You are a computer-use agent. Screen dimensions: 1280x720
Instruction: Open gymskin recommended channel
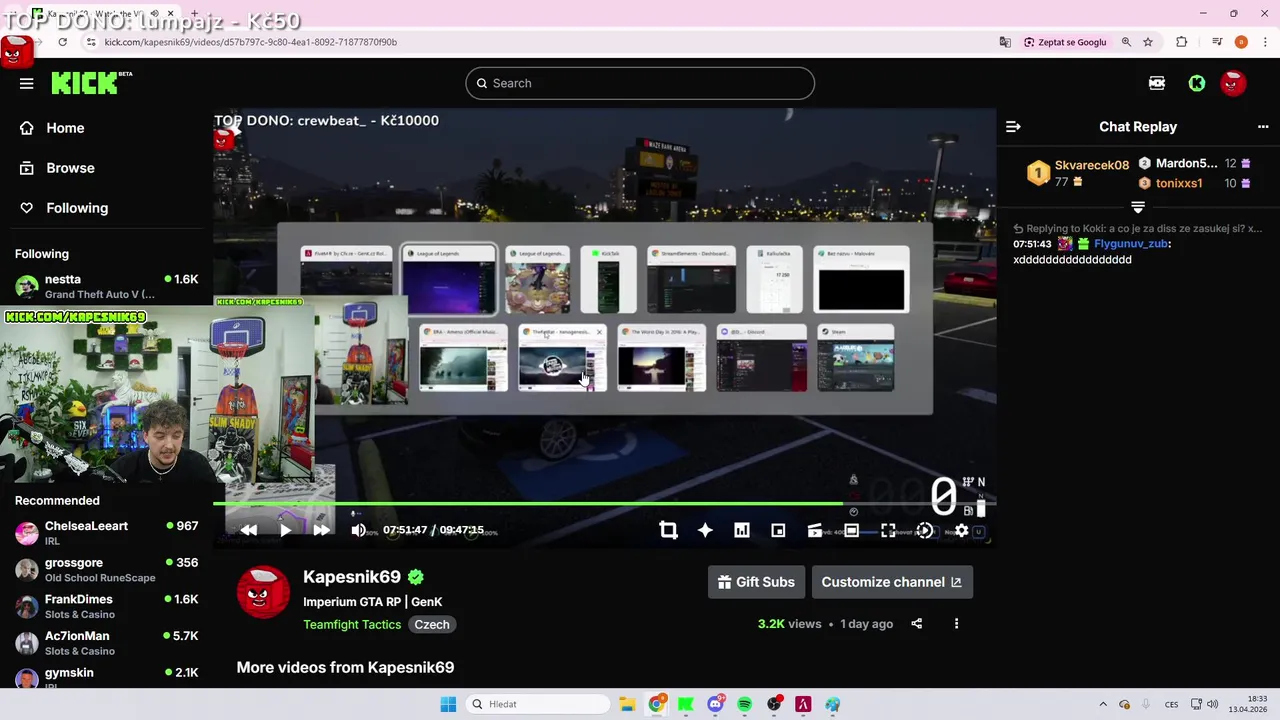pyautogui.click(x=106, y=677)
